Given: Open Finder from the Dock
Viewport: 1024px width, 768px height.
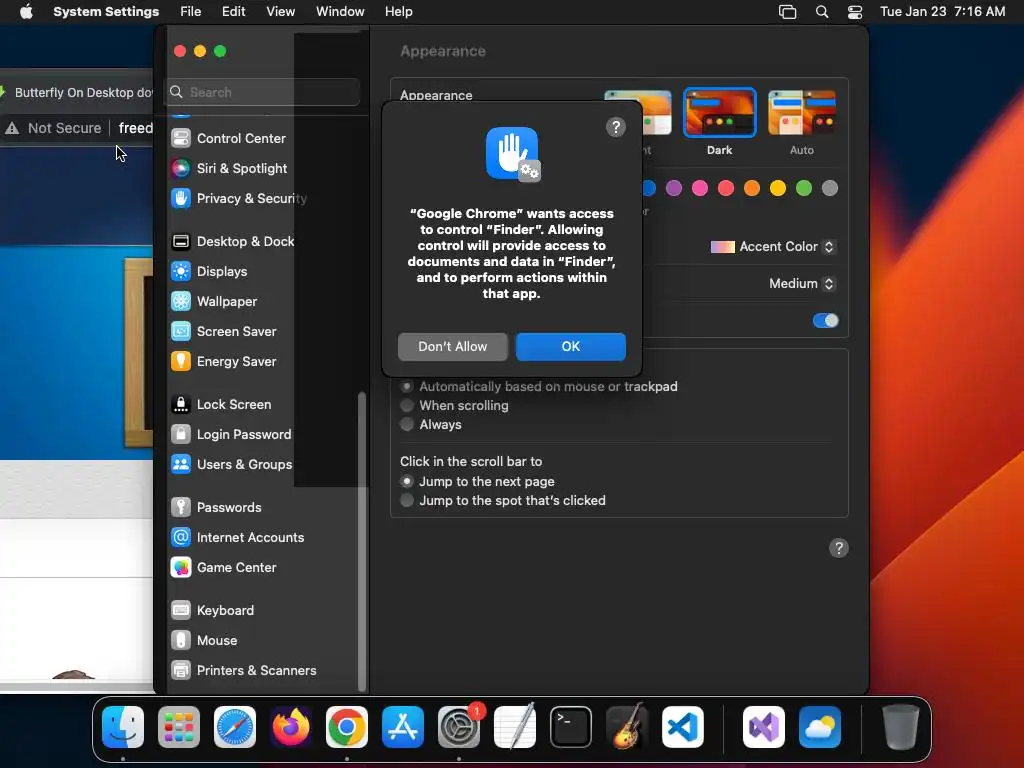Looking at the screenshot, I should [x=123, y=727].
